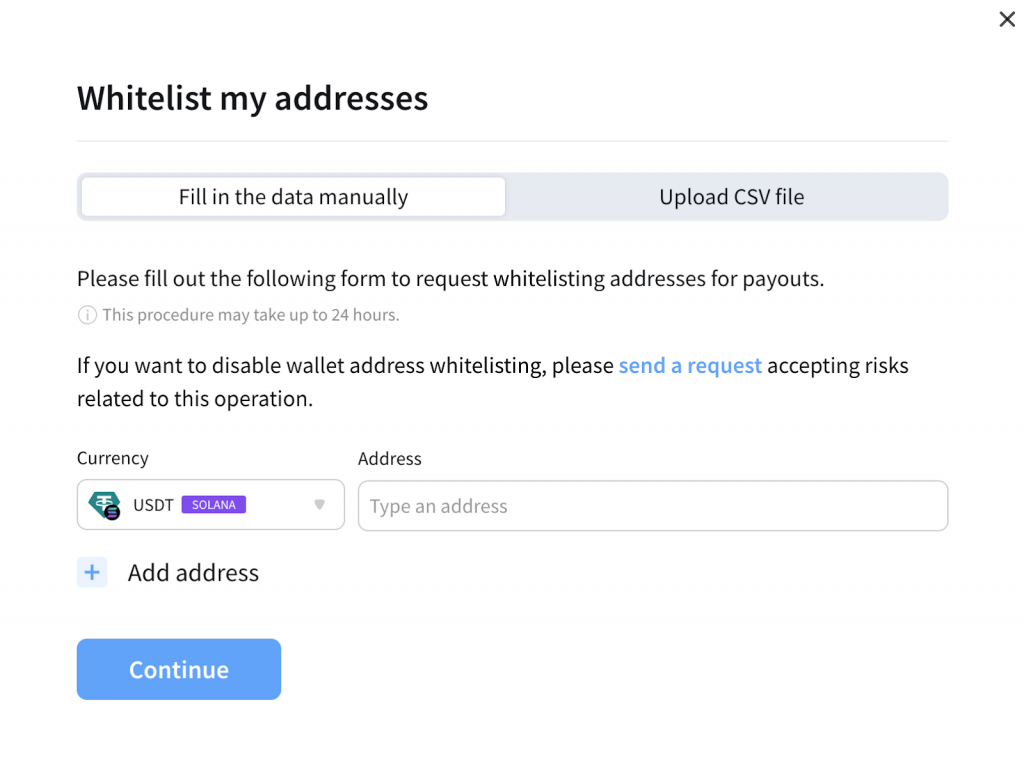The image size is (1024, 774).
Task: Click the disable wallet address whitelisting sentence
Action: (x=345, y=366)
